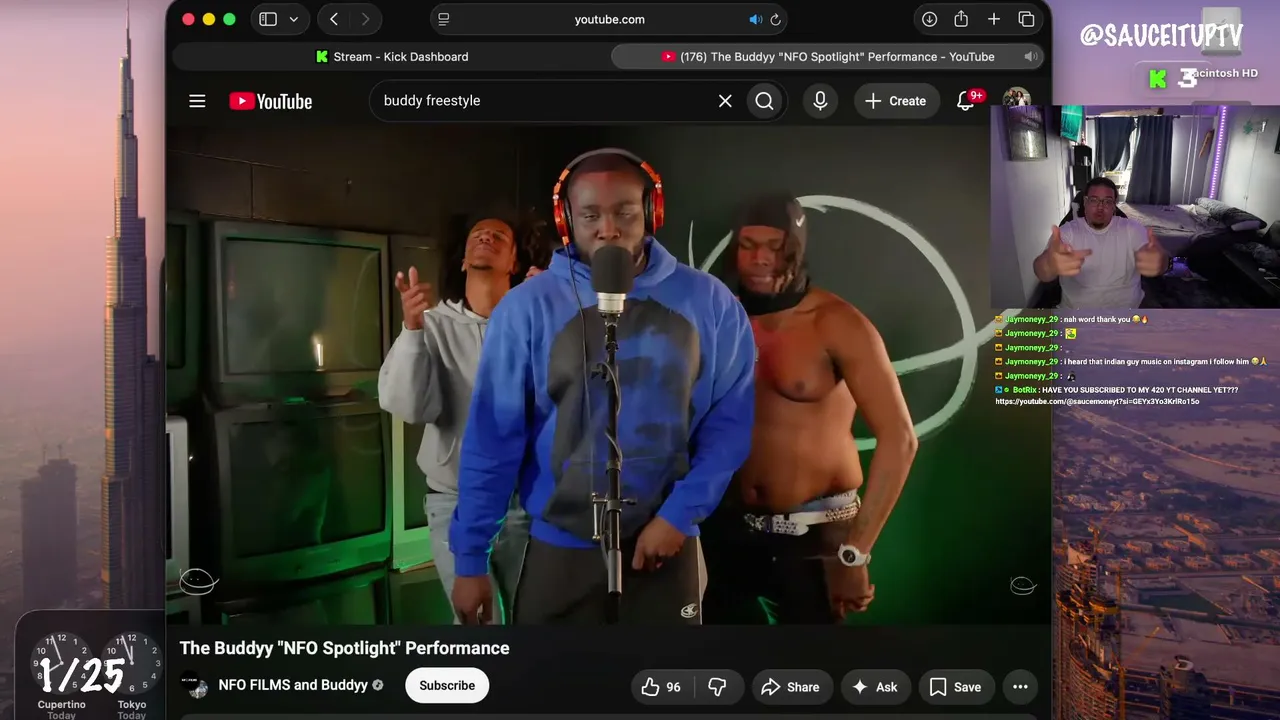Show the Safari tab overview
1280x720 pixels.
(1026, 19)
